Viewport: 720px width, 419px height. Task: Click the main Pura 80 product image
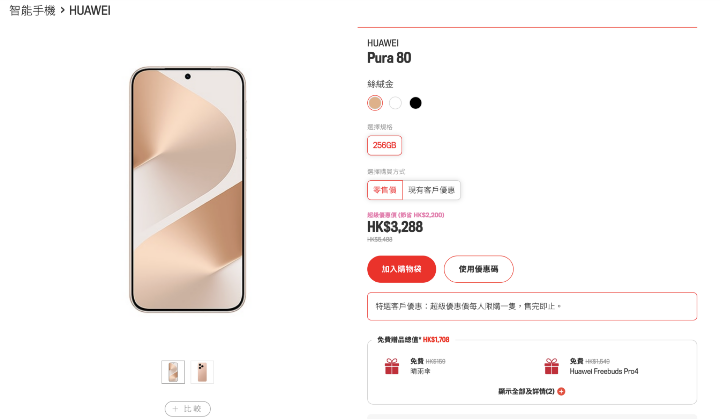[187, 190]
